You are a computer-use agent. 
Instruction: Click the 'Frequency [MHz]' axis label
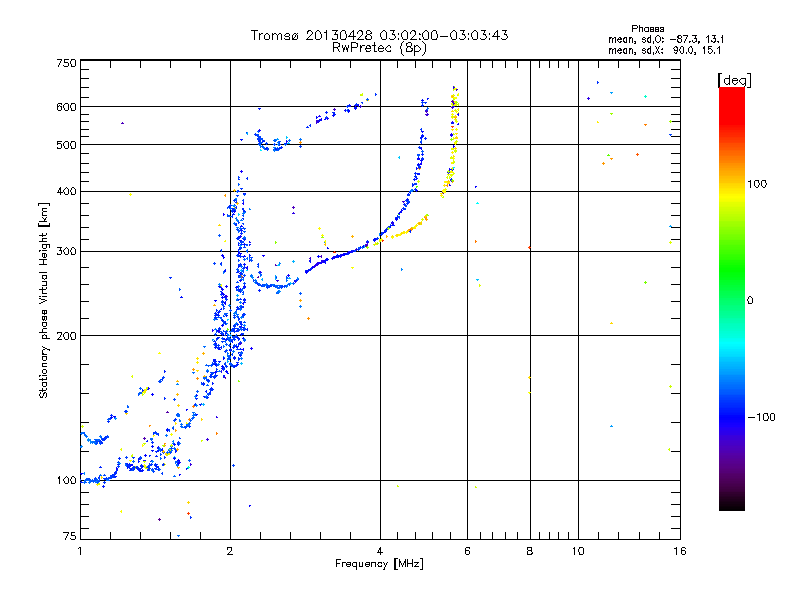coord(379,564)
